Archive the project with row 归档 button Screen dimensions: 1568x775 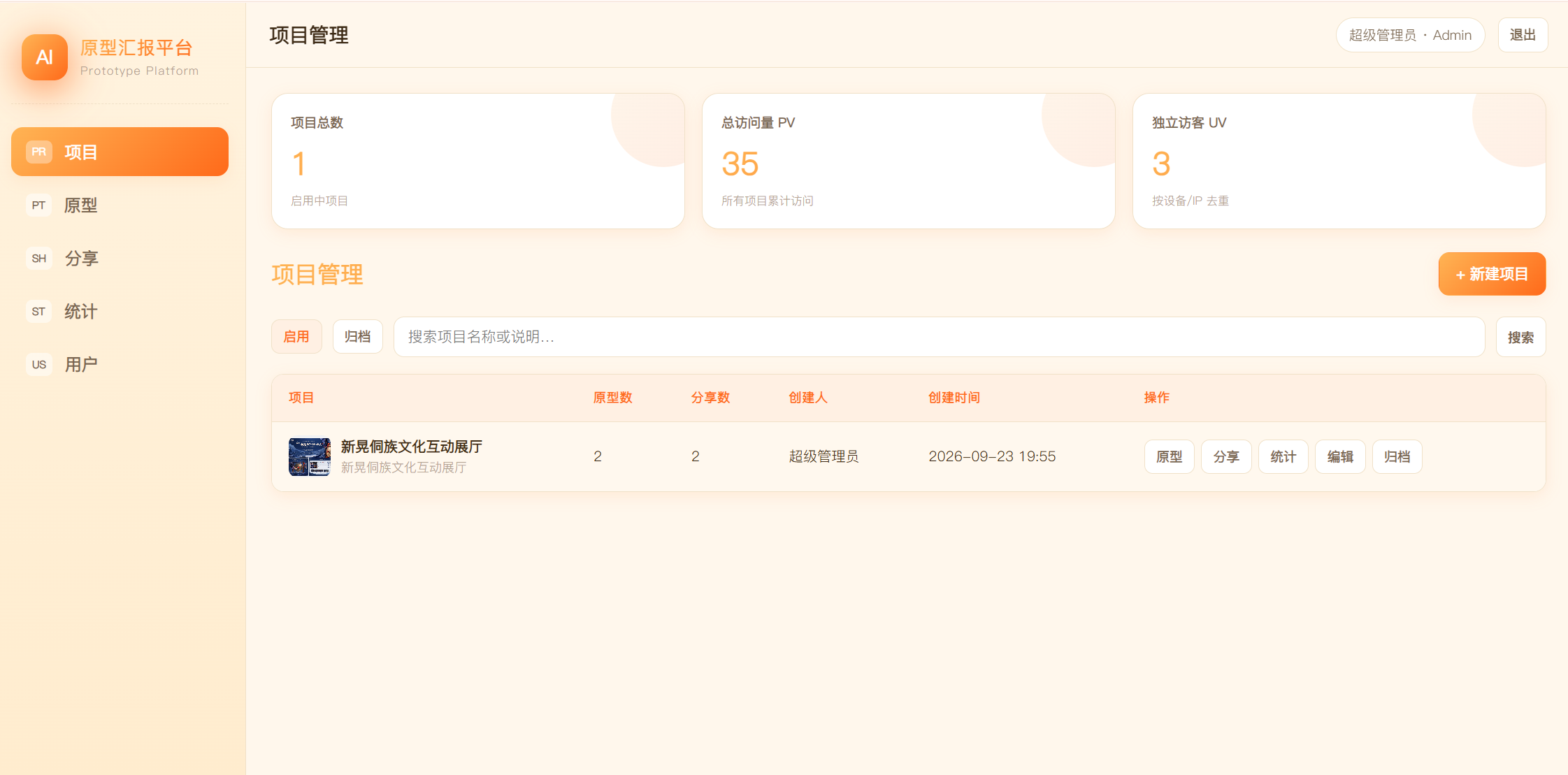pos(1397,456)
